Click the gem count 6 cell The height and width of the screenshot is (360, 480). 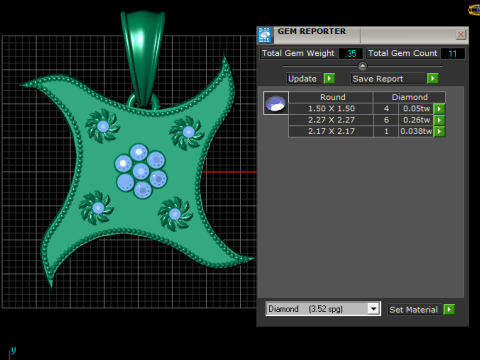[386, 120]
